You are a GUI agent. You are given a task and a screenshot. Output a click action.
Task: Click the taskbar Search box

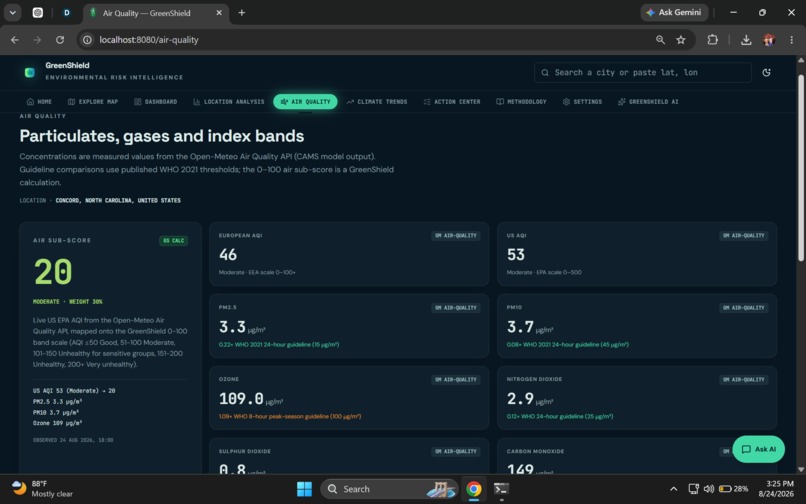[x=389, y=489]
